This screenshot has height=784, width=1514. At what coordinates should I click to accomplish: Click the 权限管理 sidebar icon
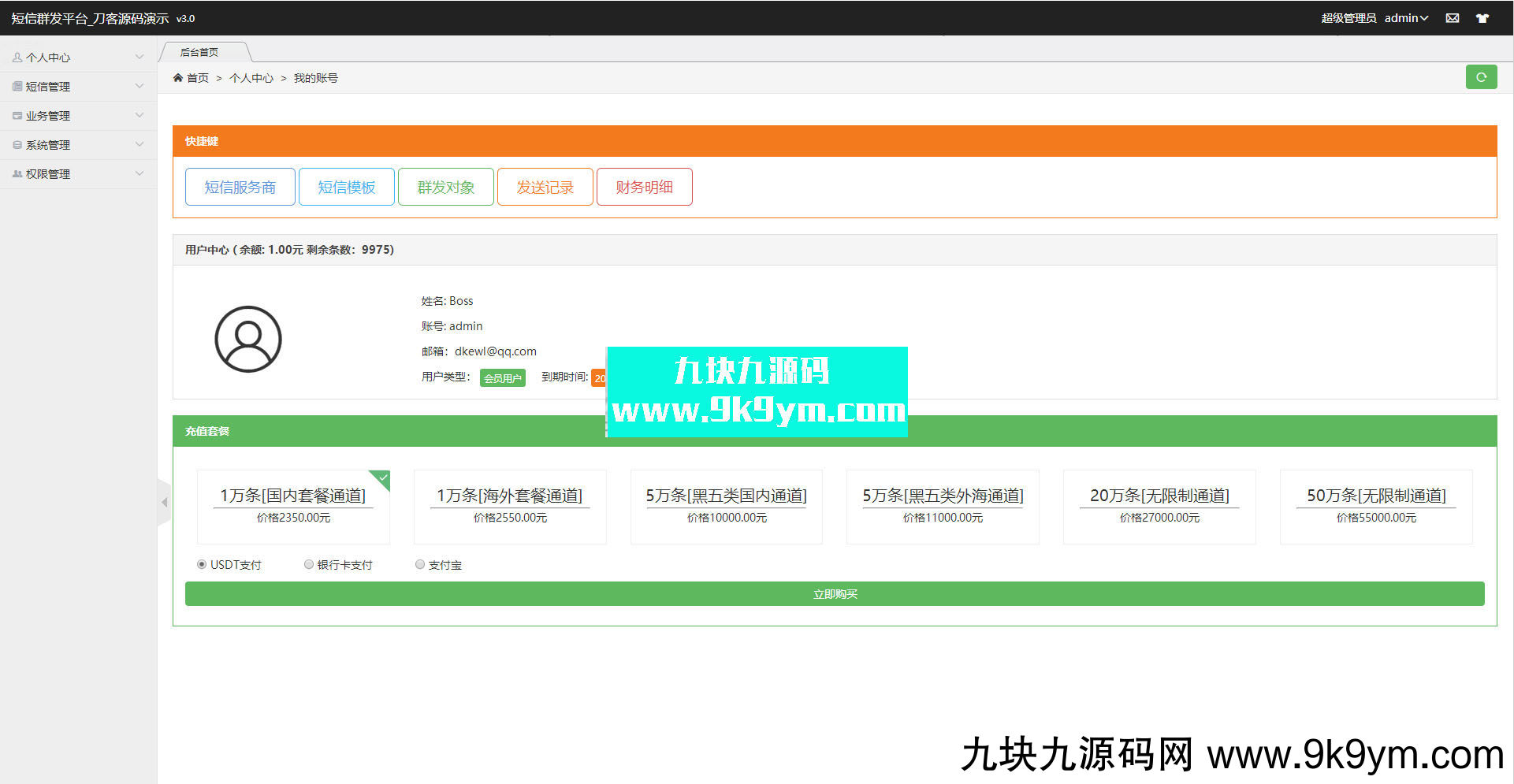[17, 174]
